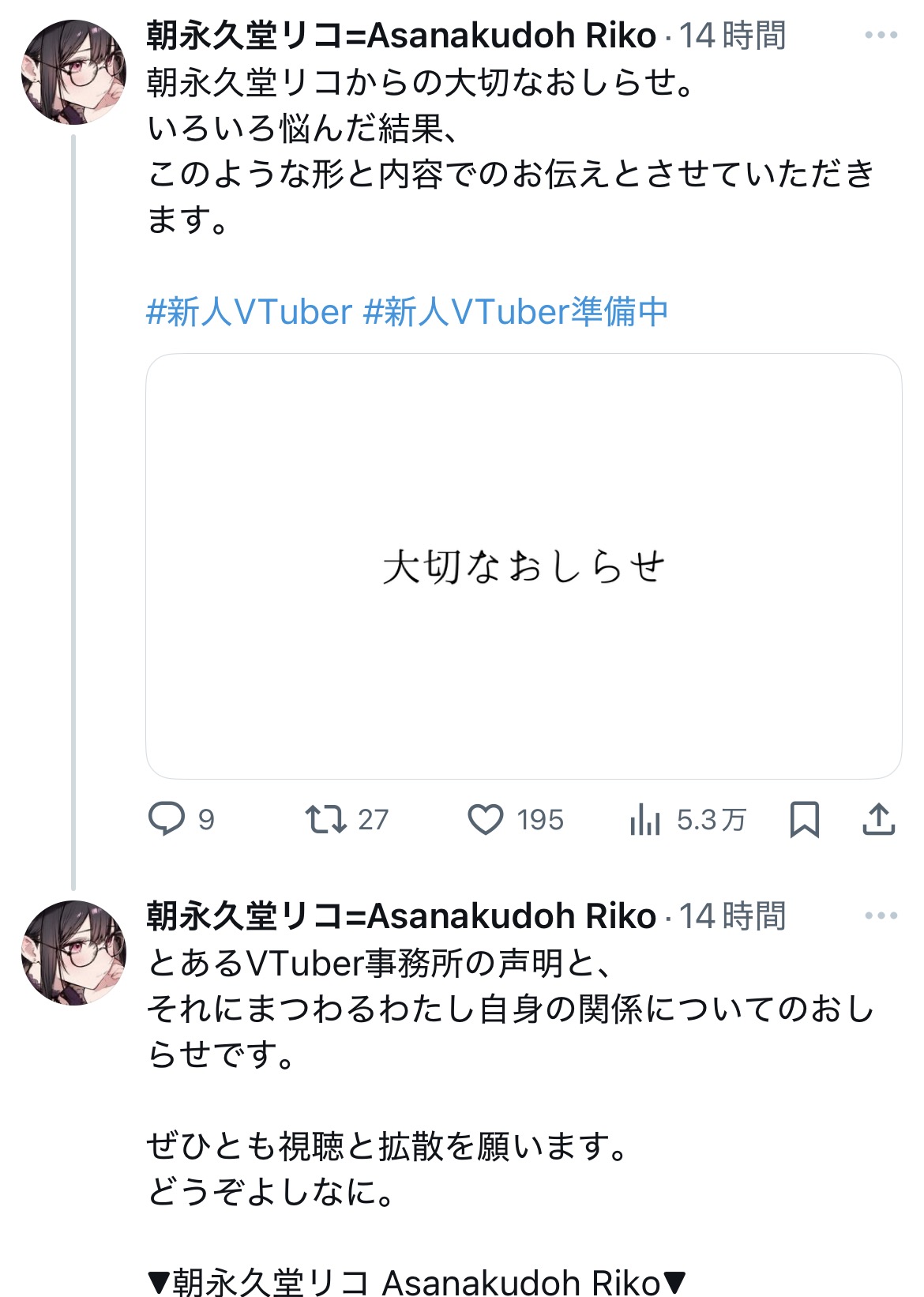Repost the tweet using the retweet icon
924x1297 pixels.
[x=326, y=819]
